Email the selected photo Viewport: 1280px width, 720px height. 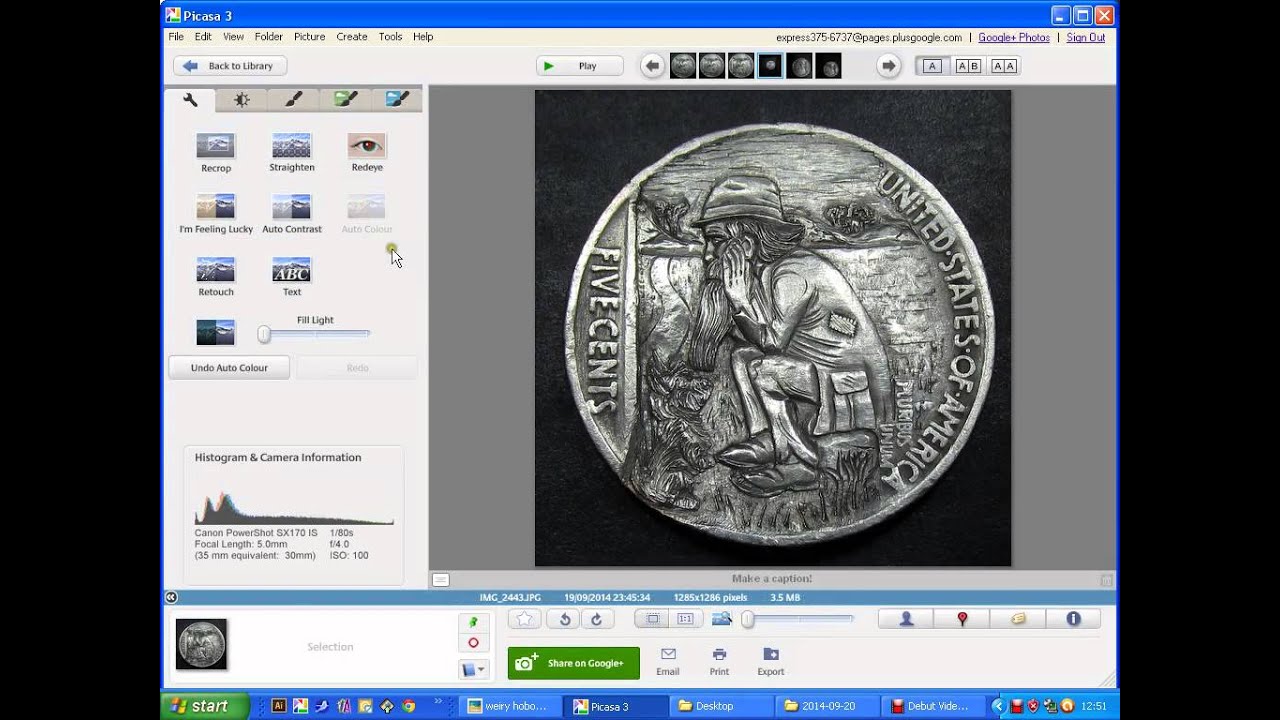point(668,661)
